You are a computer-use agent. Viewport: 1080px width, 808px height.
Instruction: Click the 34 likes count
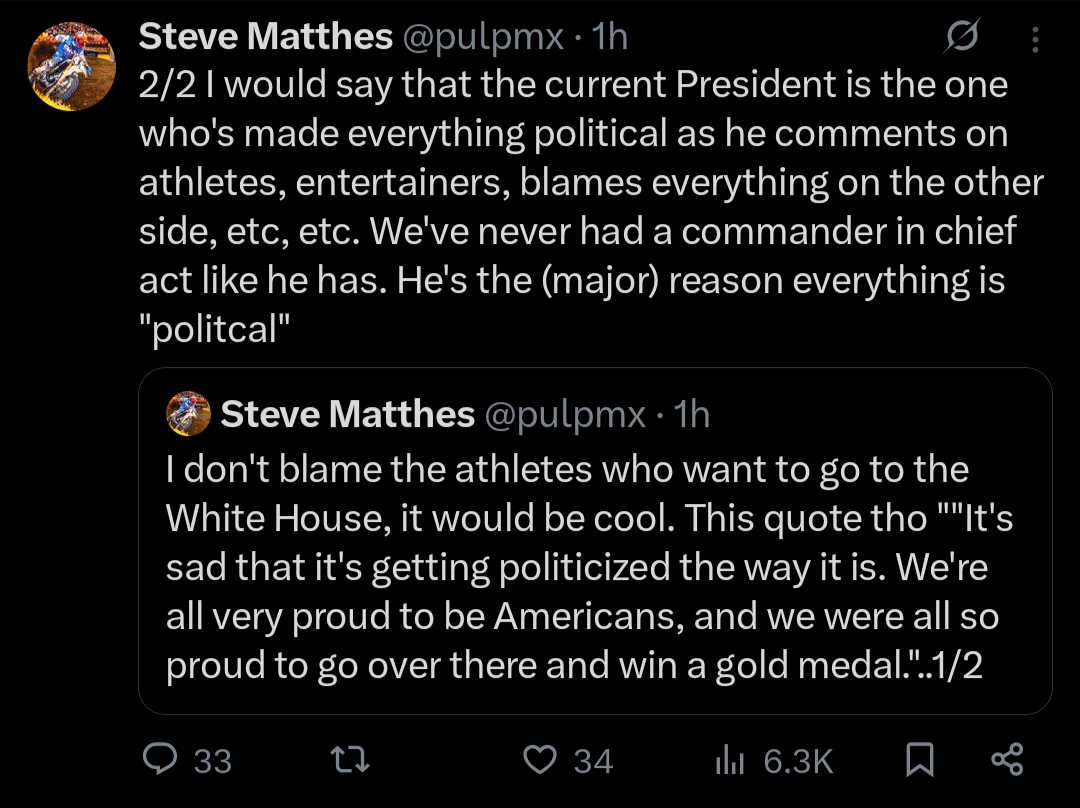[593, 762]
